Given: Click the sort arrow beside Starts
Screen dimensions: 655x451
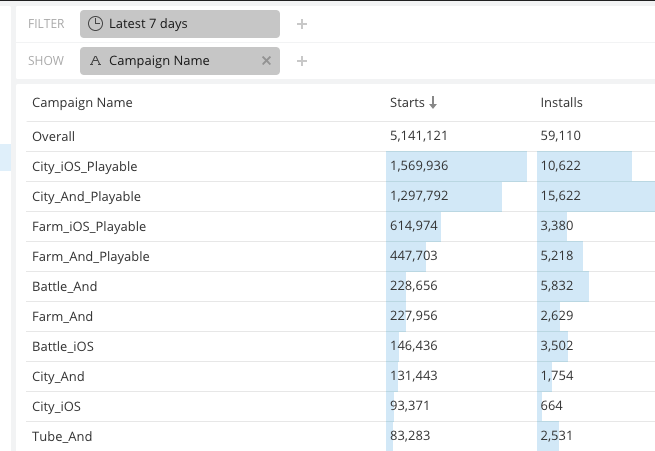Looking at the screenshot, I should pyautogui.click(x=433, y=103).
